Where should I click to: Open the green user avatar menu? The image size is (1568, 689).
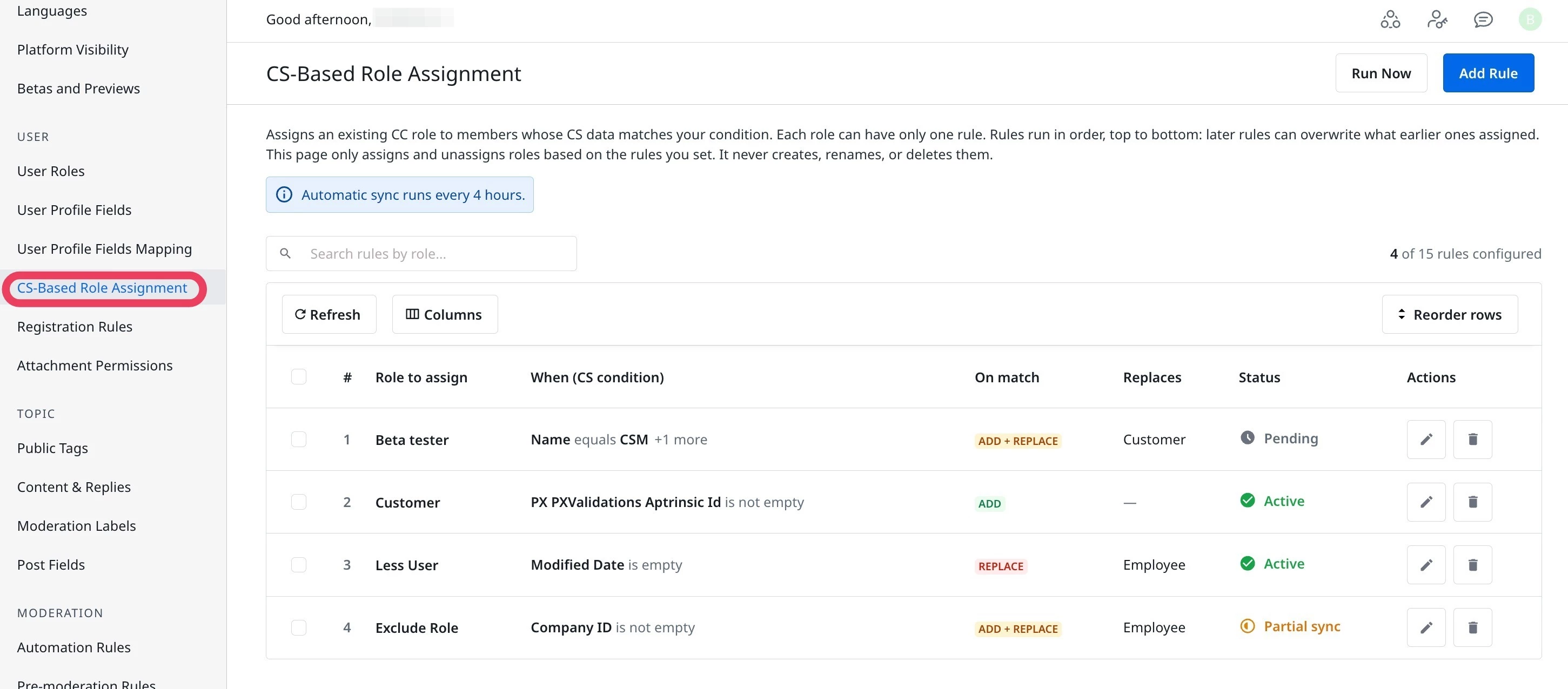point(1530,19)
